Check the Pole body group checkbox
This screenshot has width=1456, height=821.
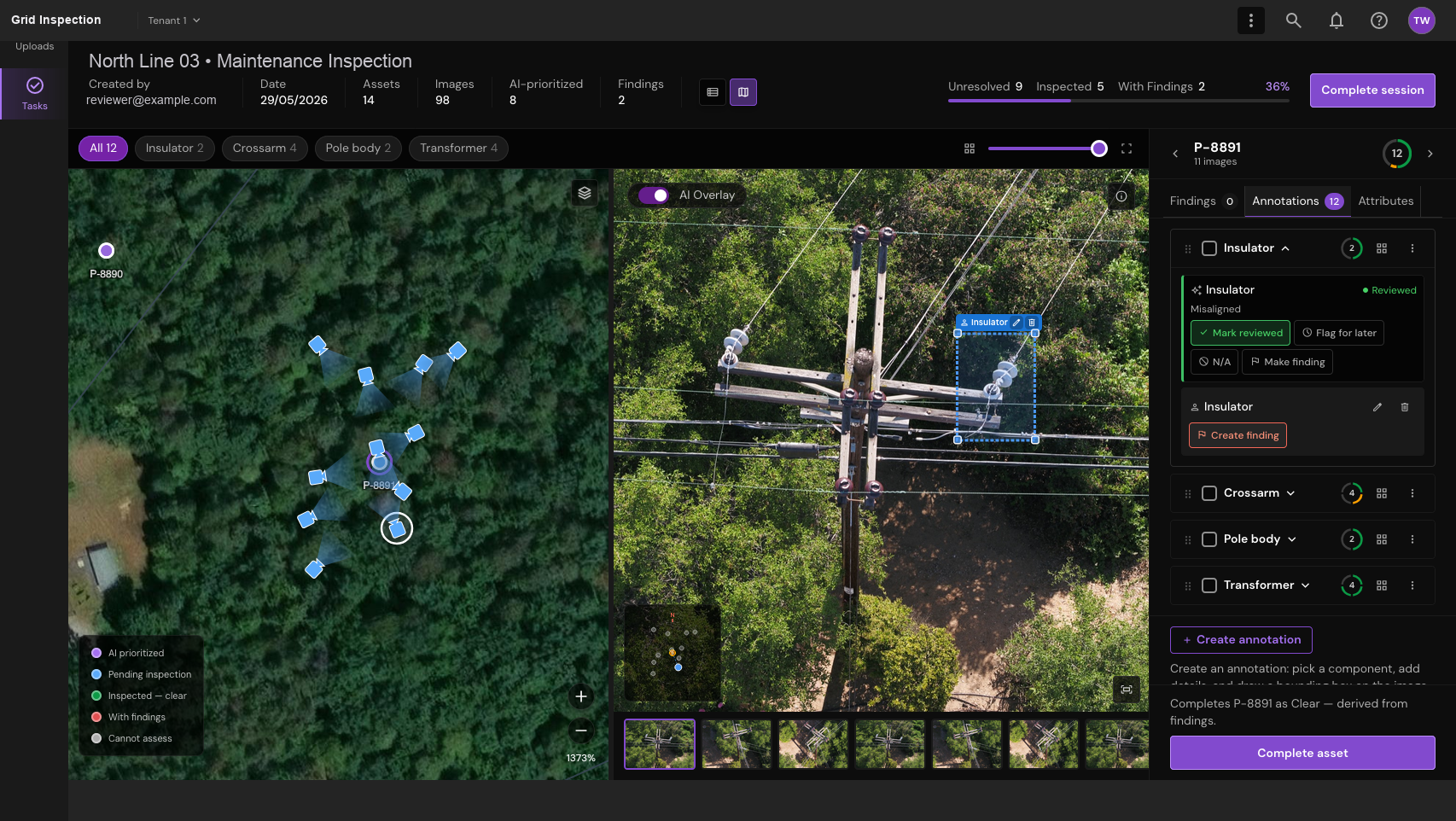pos(1209,539)
